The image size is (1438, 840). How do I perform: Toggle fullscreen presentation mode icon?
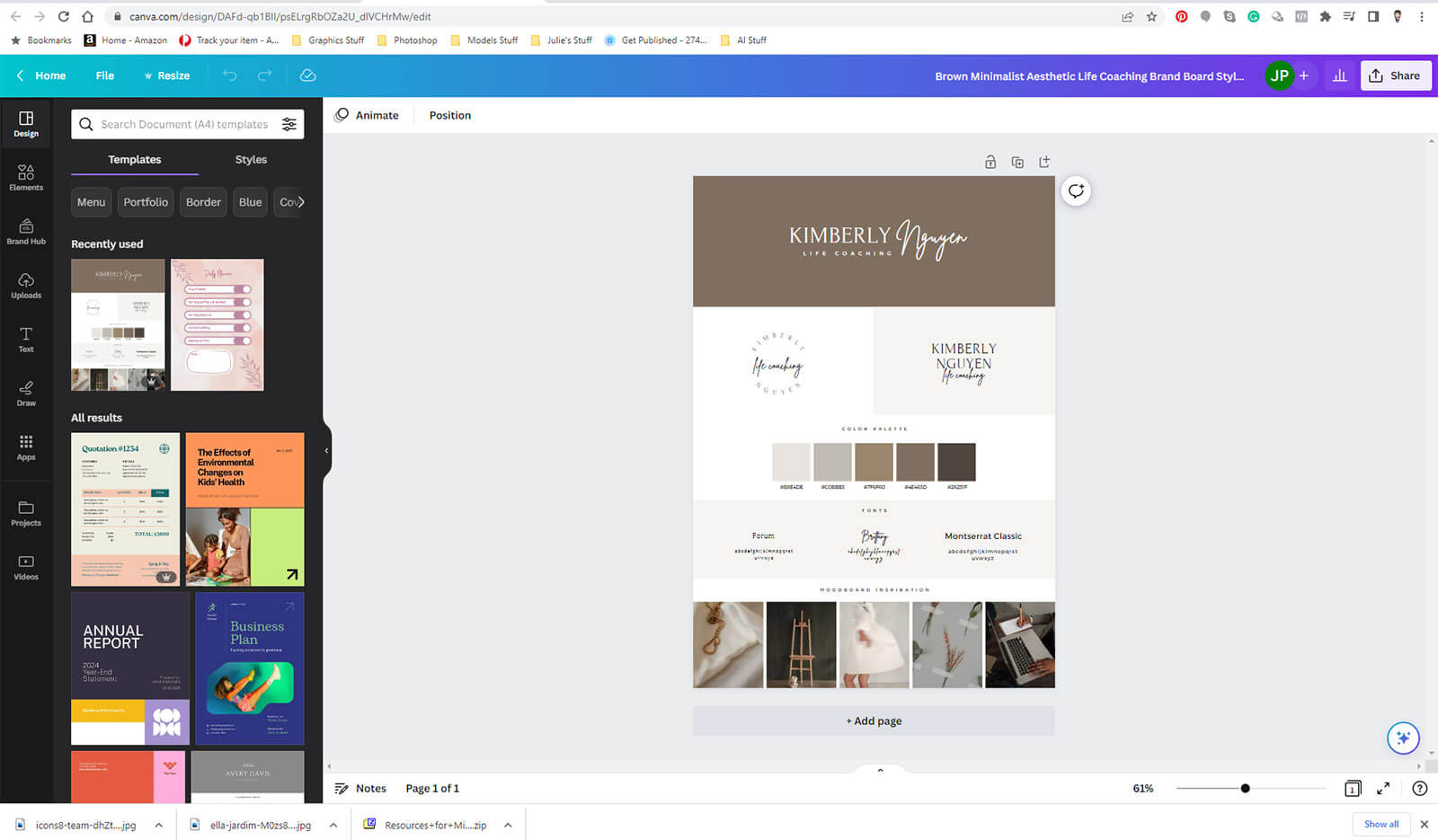click(1383, 788)
